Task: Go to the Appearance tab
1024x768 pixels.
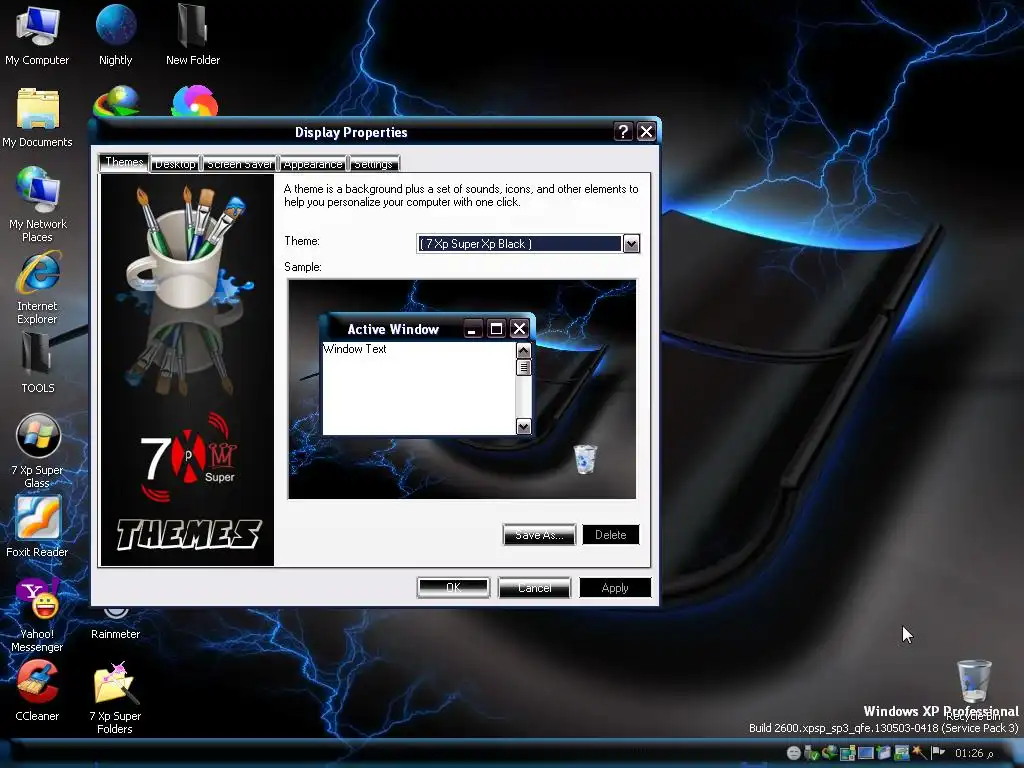Action: (313, 164)
